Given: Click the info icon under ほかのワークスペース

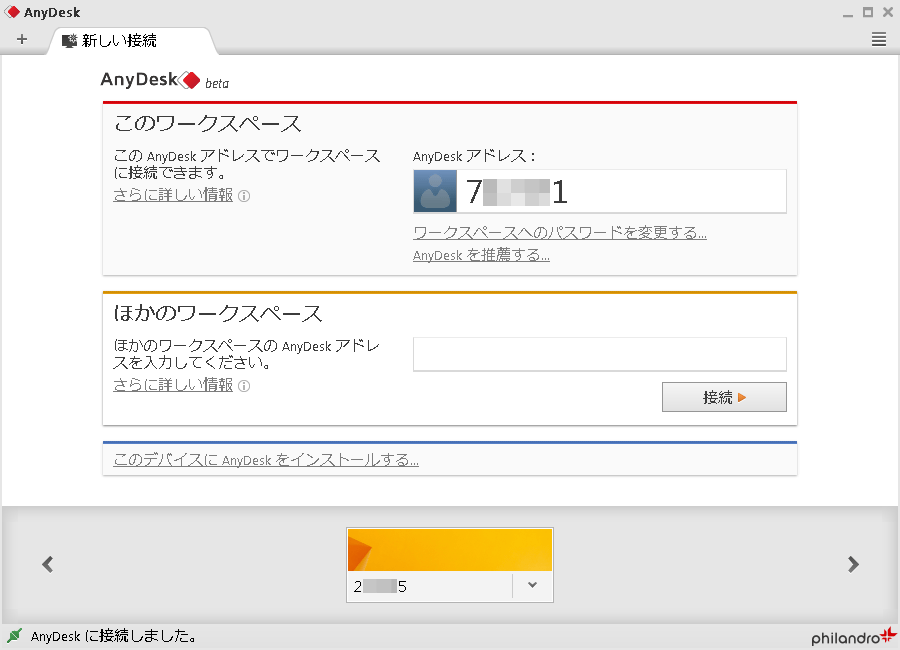Looking at the screenshot, I should (244, 386).
